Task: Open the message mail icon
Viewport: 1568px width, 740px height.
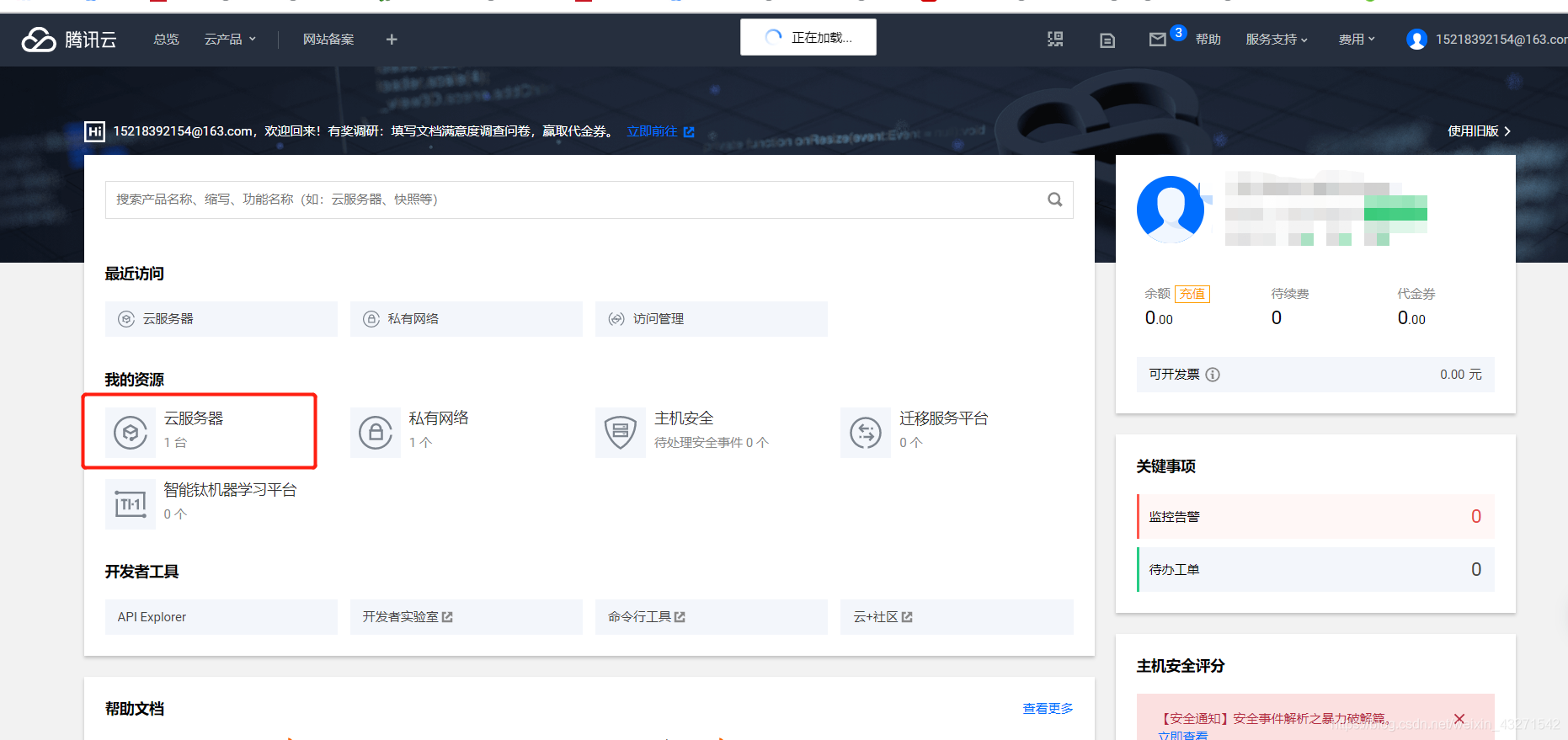Action: pyautogui.click(x=1158, y=40)
